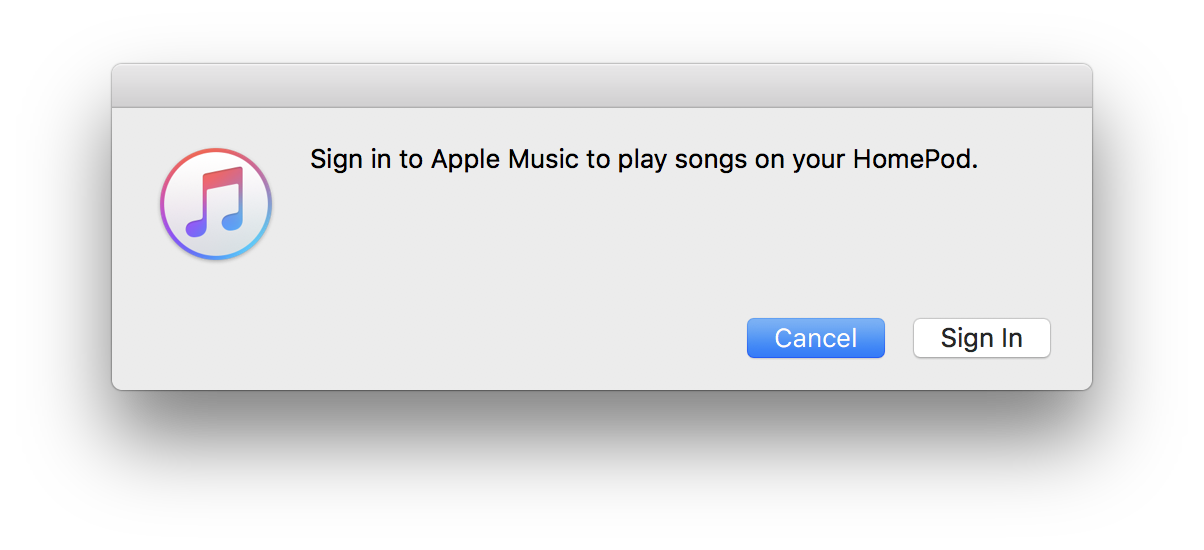
Task: Dismiss the Apple Music sign-in dialog
Action: pyautogui.click(x=815, y=338)
